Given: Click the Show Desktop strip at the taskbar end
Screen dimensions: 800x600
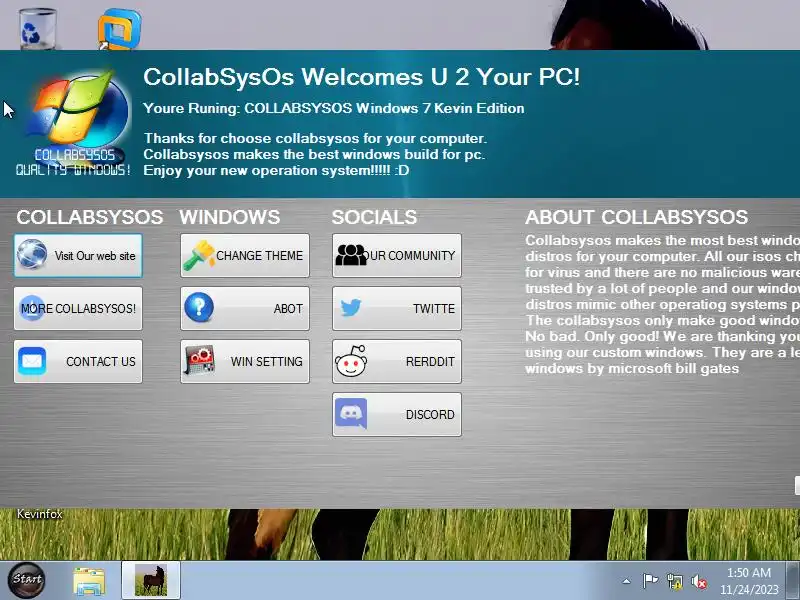Looking at the screenshot, I should click(793, 581).
